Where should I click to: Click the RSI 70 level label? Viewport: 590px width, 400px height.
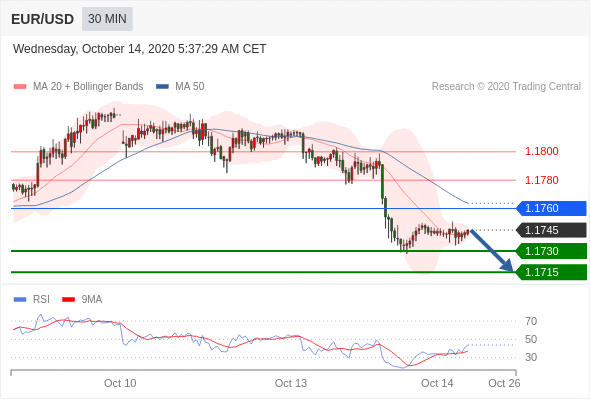tap(531, 321)
